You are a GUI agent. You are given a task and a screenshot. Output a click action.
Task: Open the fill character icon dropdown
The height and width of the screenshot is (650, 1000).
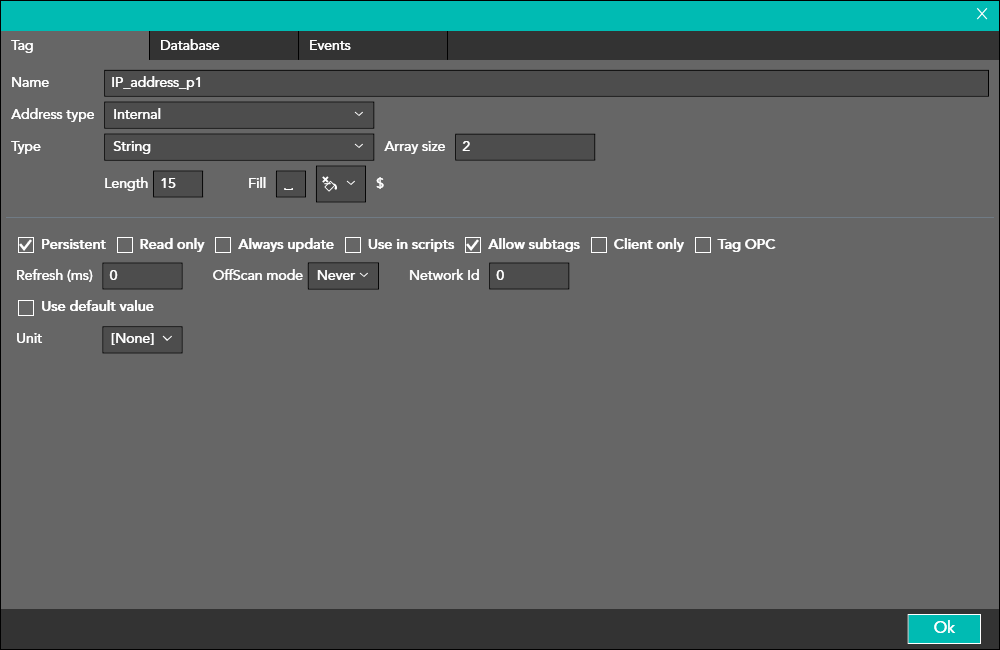coord(340,184)
